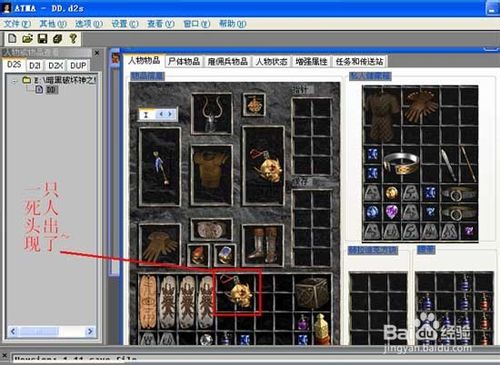Select the yellow topaz gem in stash
Screen dimensions: 500x365
pyautogui.click(x=391, y=193)
